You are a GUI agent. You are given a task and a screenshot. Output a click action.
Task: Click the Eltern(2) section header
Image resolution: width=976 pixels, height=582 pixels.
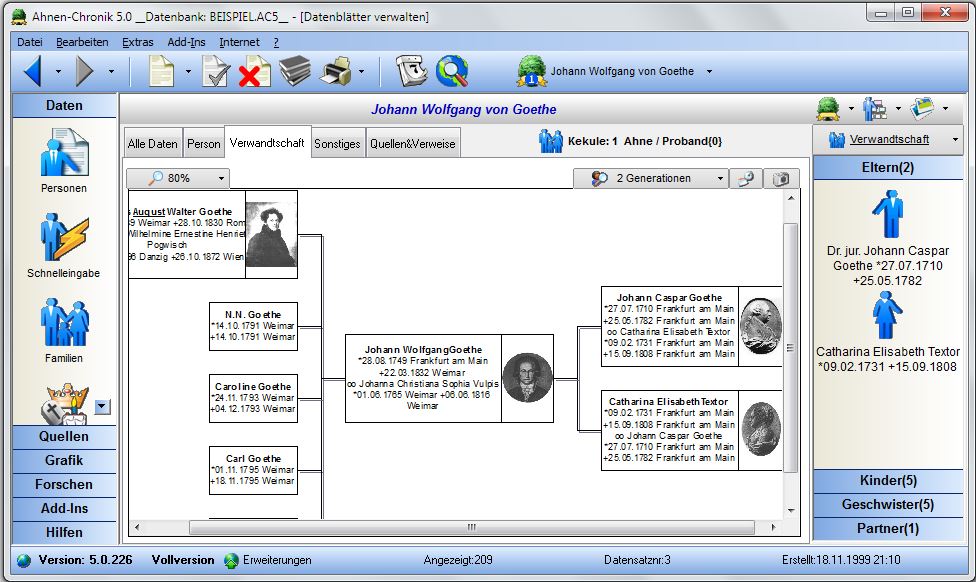pyautogui.click(x=888, y=167)
